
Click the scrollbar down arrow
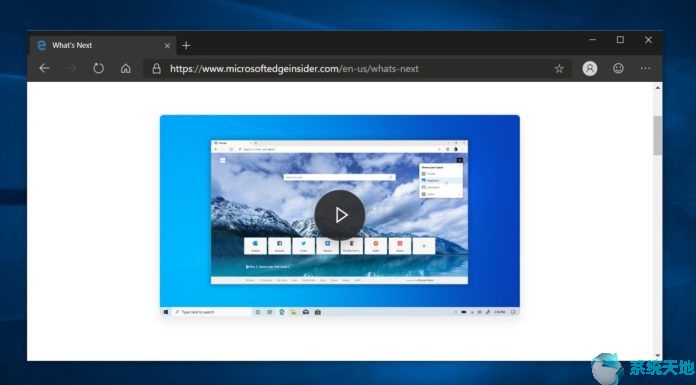(x=657, y=356)
